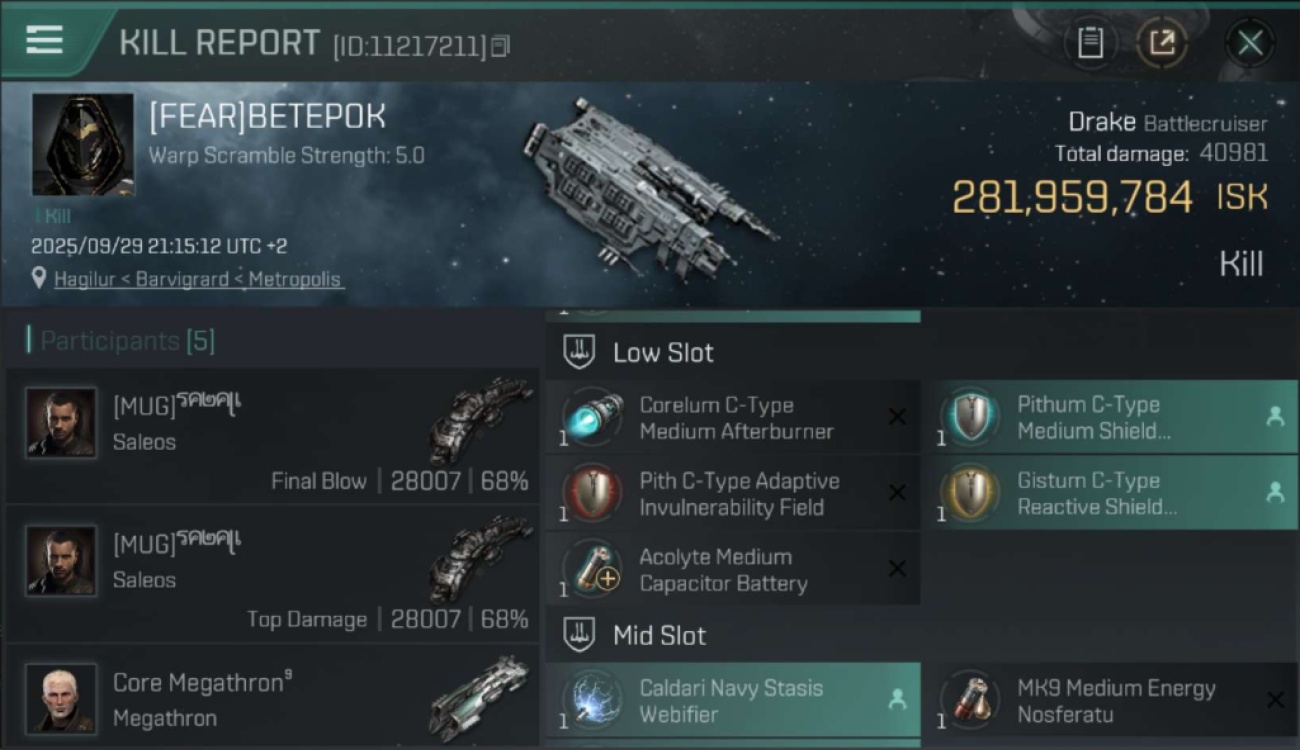Collapse the Low Slot section
The width and height of the screenshot is (1300, 750).
(x=662, y=352)
